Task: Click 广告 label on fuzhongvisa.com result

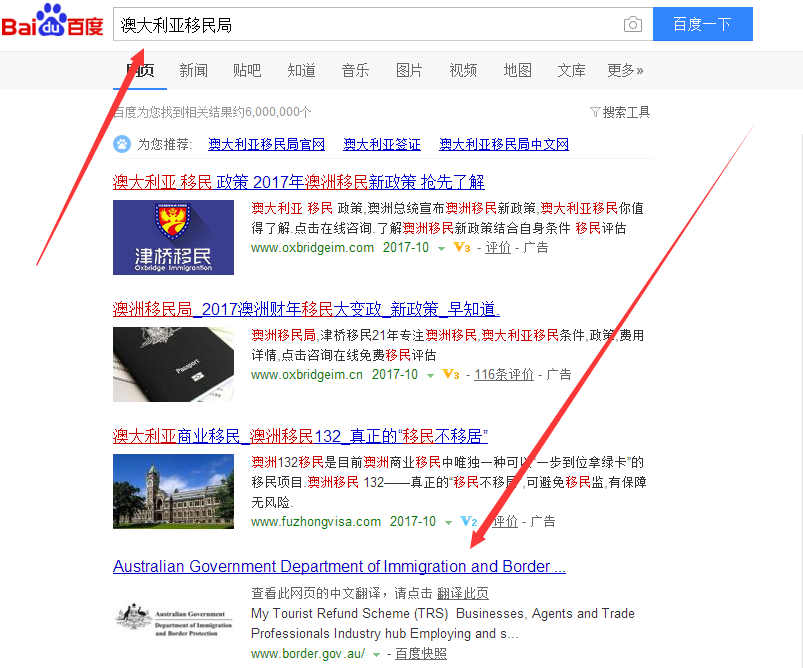Action: [x=543, y=521]
